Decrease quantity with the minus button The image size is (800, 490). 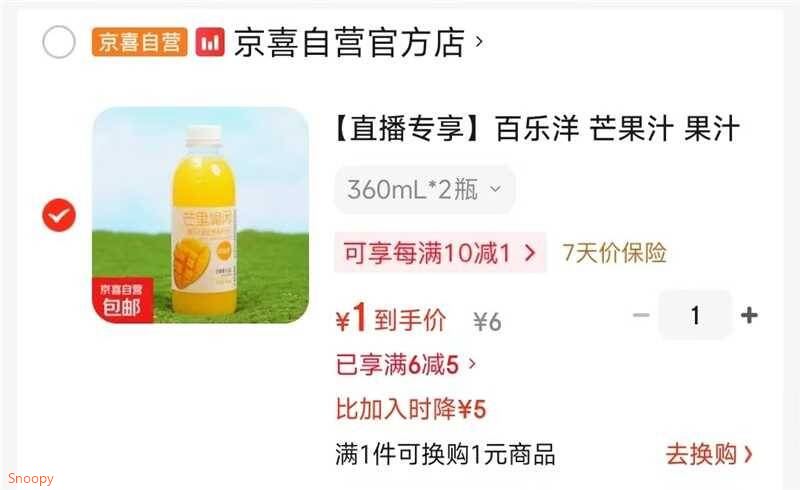tap(641, 315)
